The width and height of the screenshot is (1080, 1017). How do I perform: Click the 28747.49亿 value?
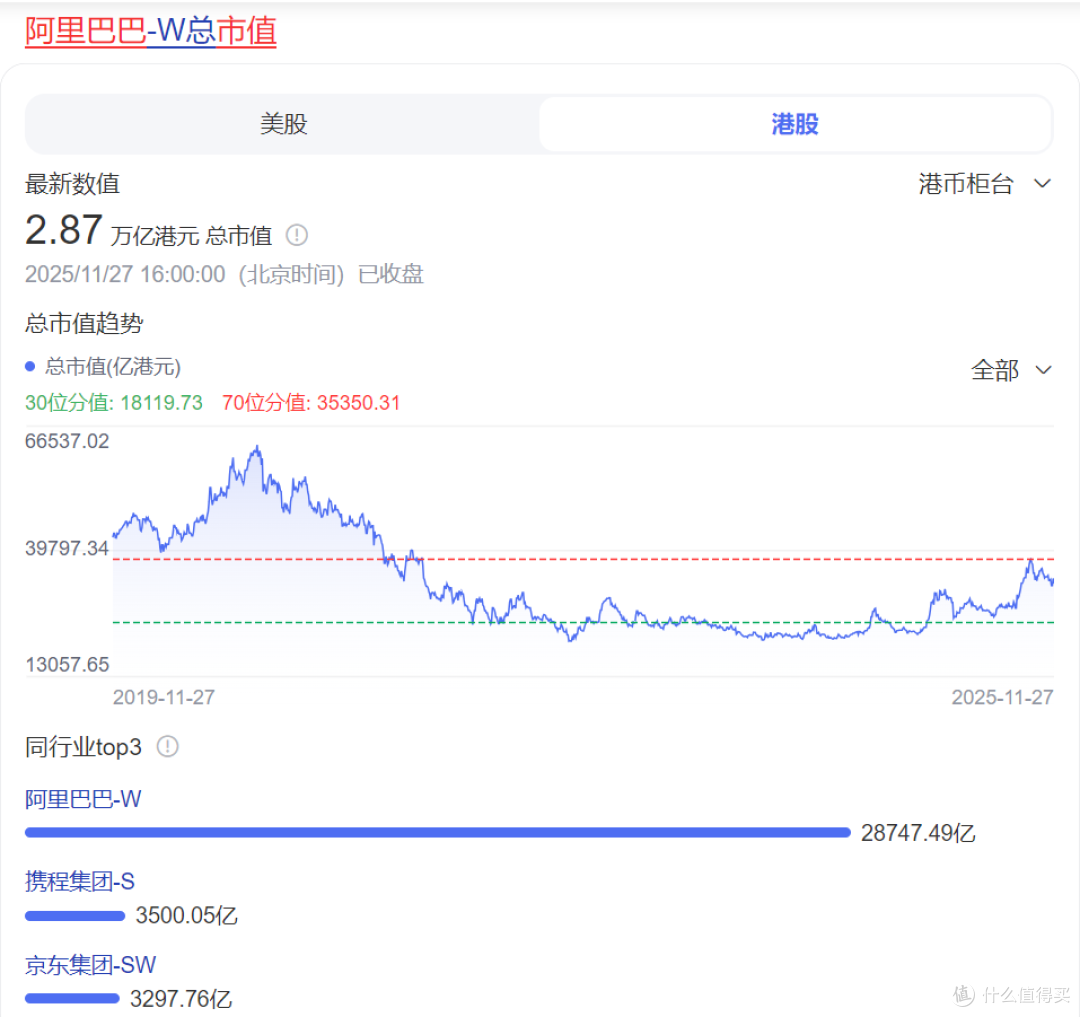coord(918,833)
